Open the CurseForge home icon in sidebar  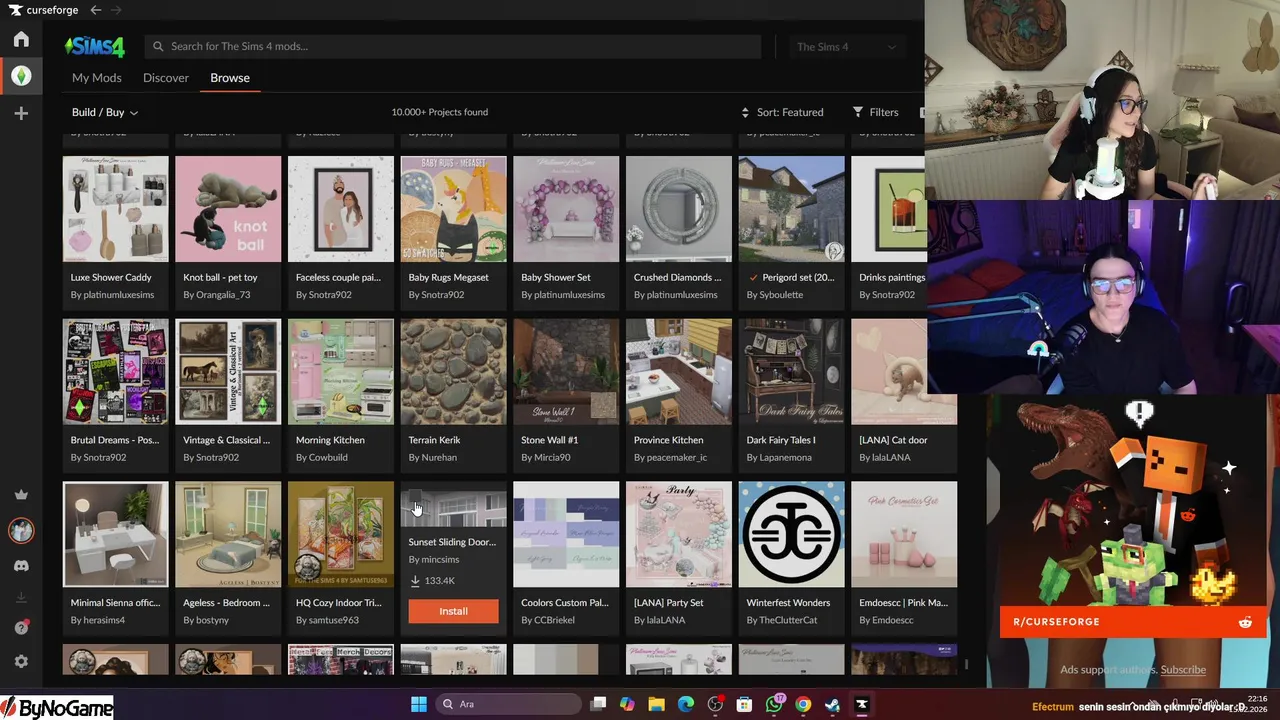coord(21,39)
